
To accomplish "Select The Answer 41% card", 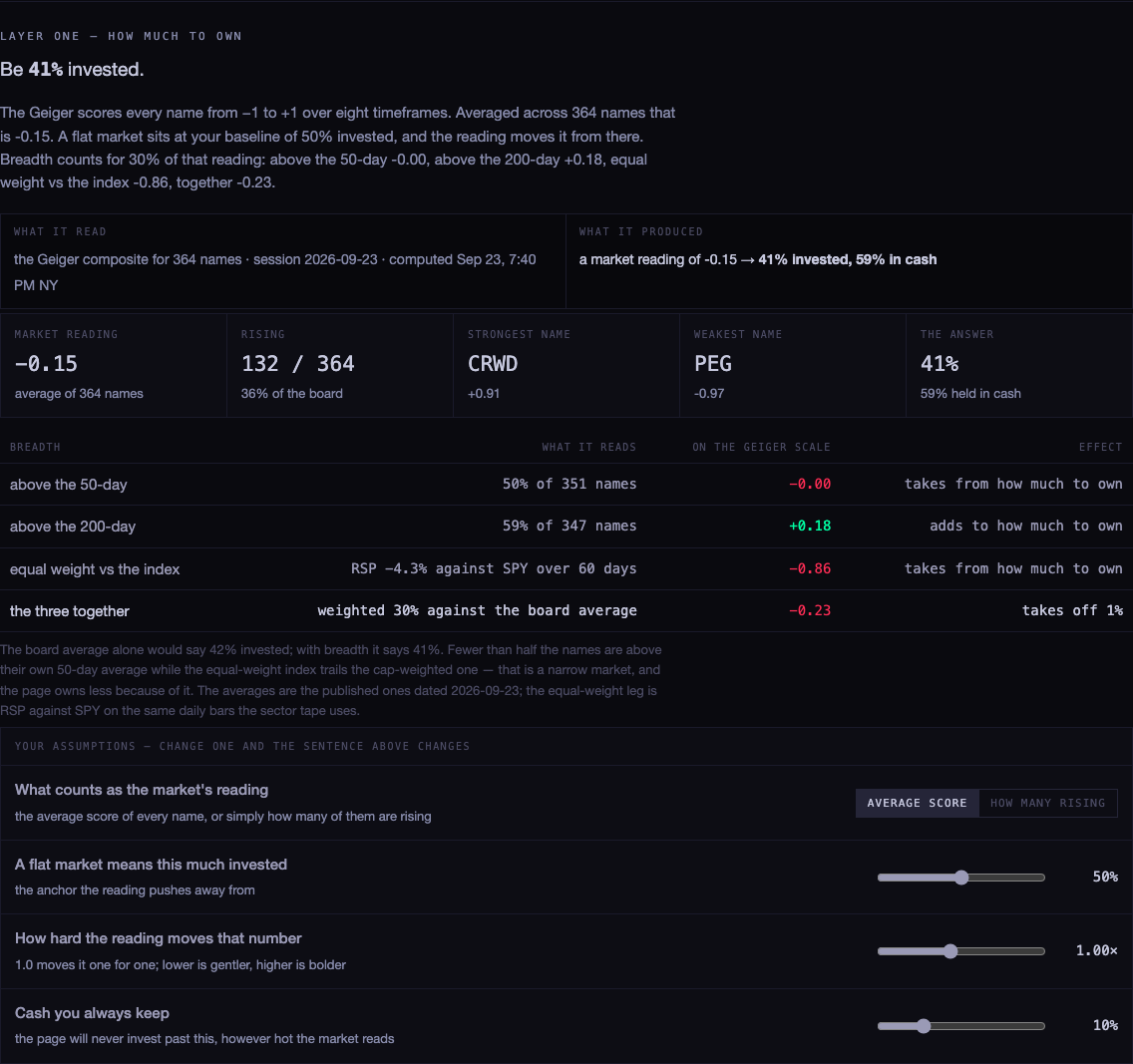I will 1019,365.
